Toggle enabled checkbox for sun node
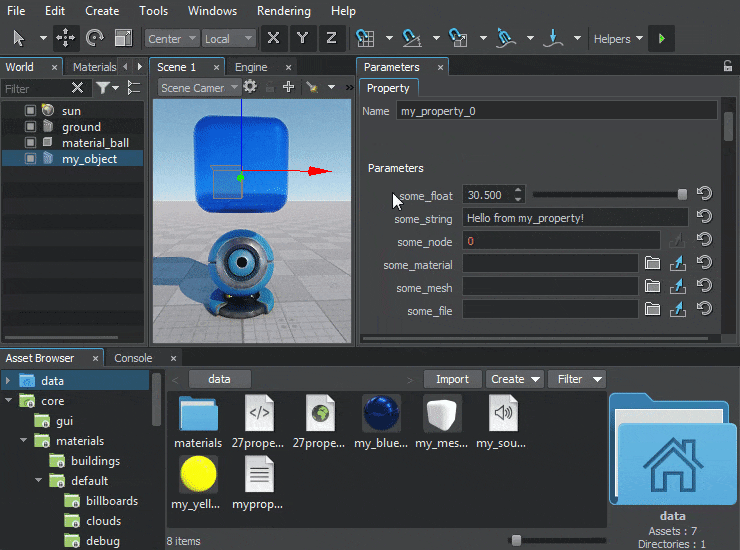This screenshot has height=550, width=740. click(x=31, y=111)
